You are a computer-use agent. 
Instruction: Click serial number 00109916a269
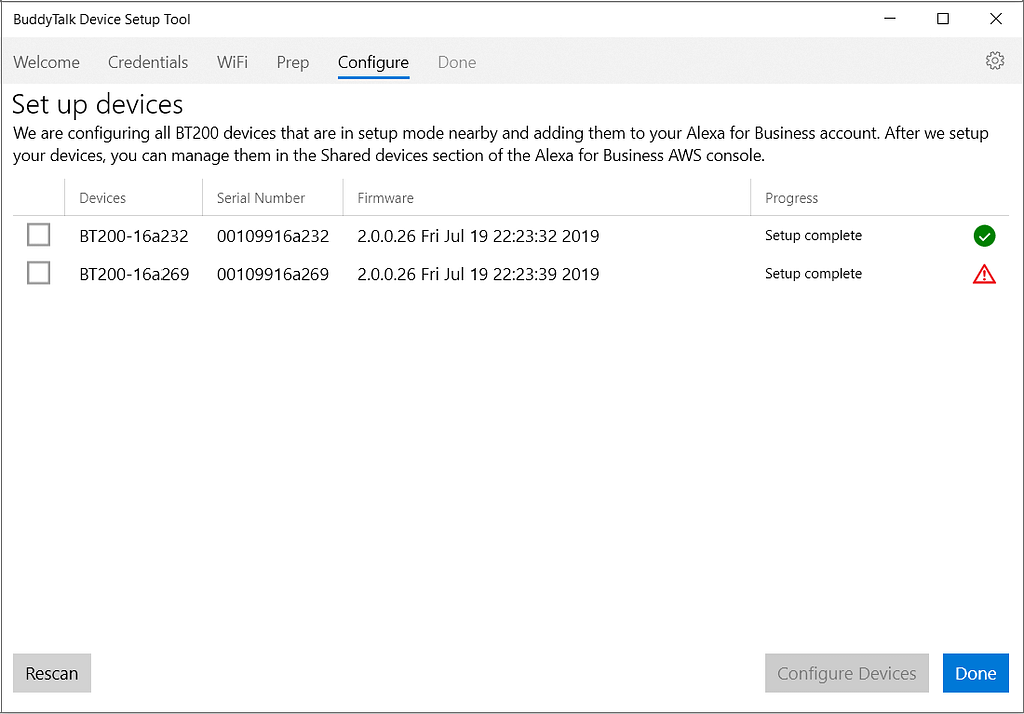(x=273, y=274)
